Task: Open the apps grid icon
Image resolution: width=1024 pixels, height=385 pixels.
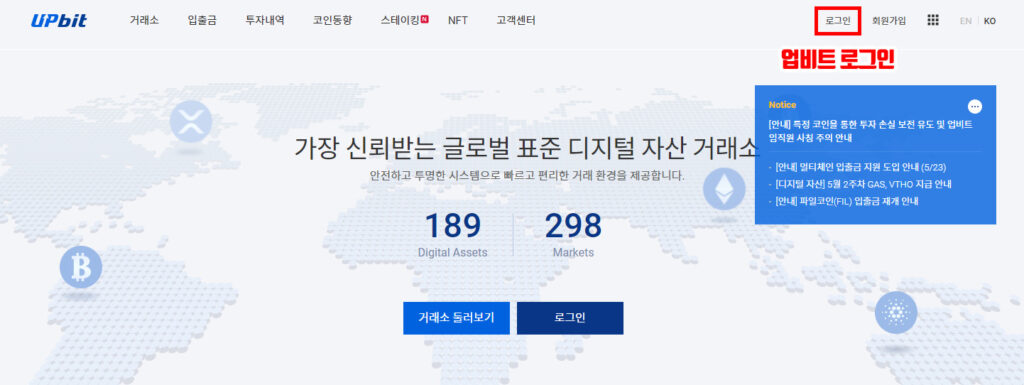Action: pyautogui.click(x=933, y=20)
